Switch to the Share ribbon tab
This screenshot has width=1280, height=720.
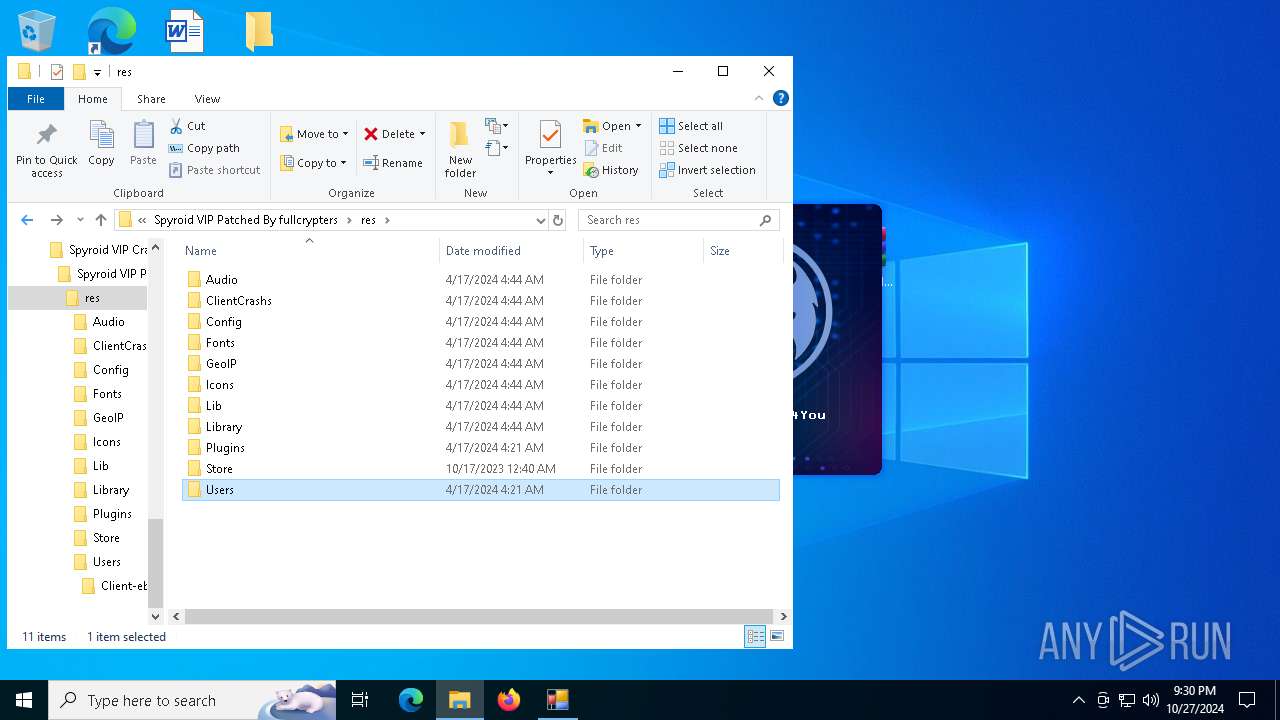coord(152,99)
